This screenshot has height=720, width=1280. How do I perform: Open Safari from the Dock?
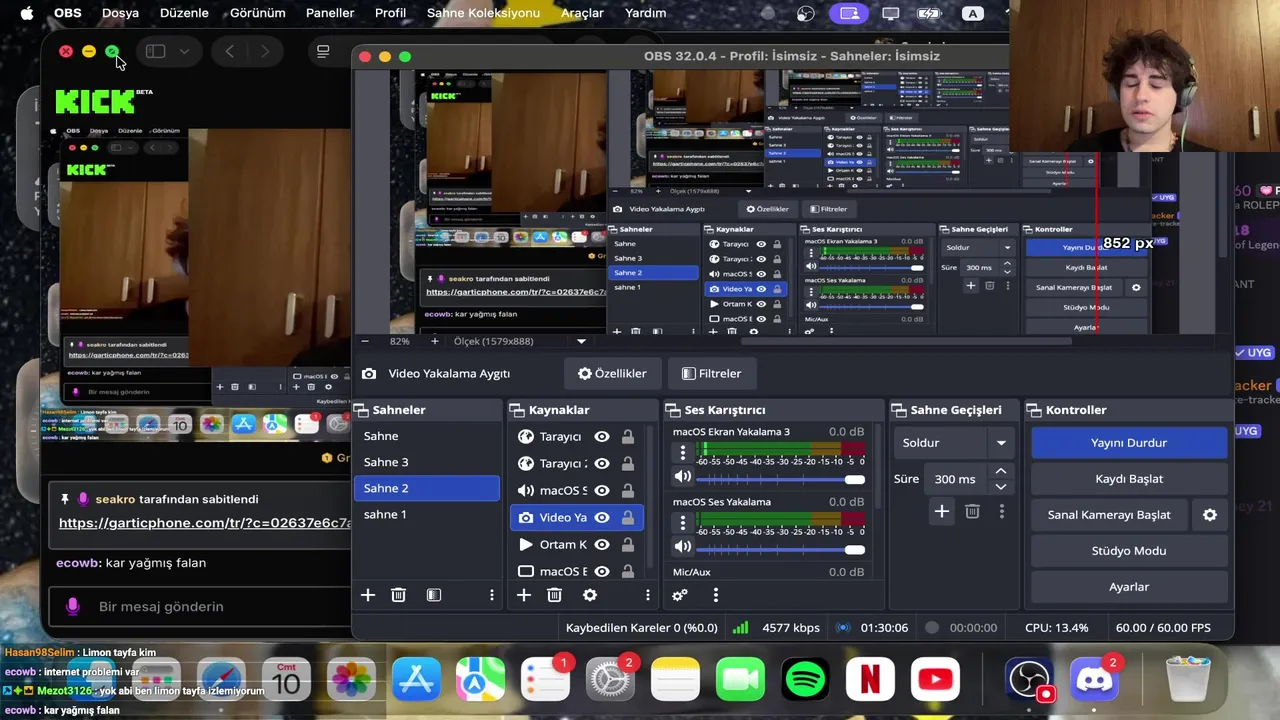tap(221, 680)
